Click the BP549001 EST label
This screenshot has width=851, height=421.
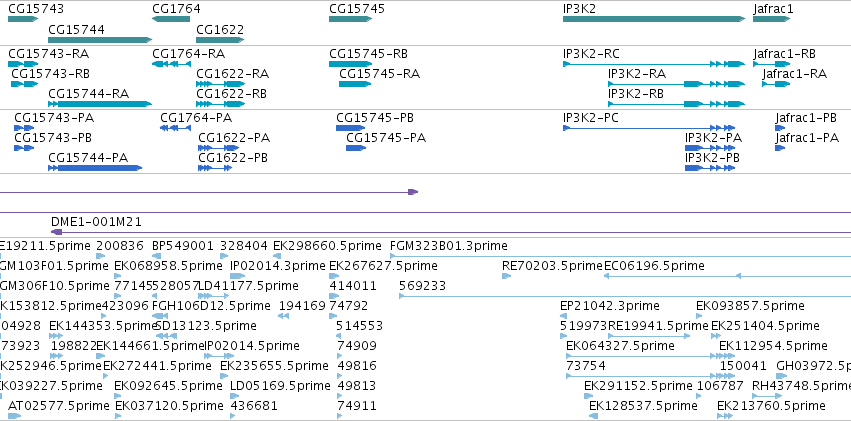coord(183,246)
